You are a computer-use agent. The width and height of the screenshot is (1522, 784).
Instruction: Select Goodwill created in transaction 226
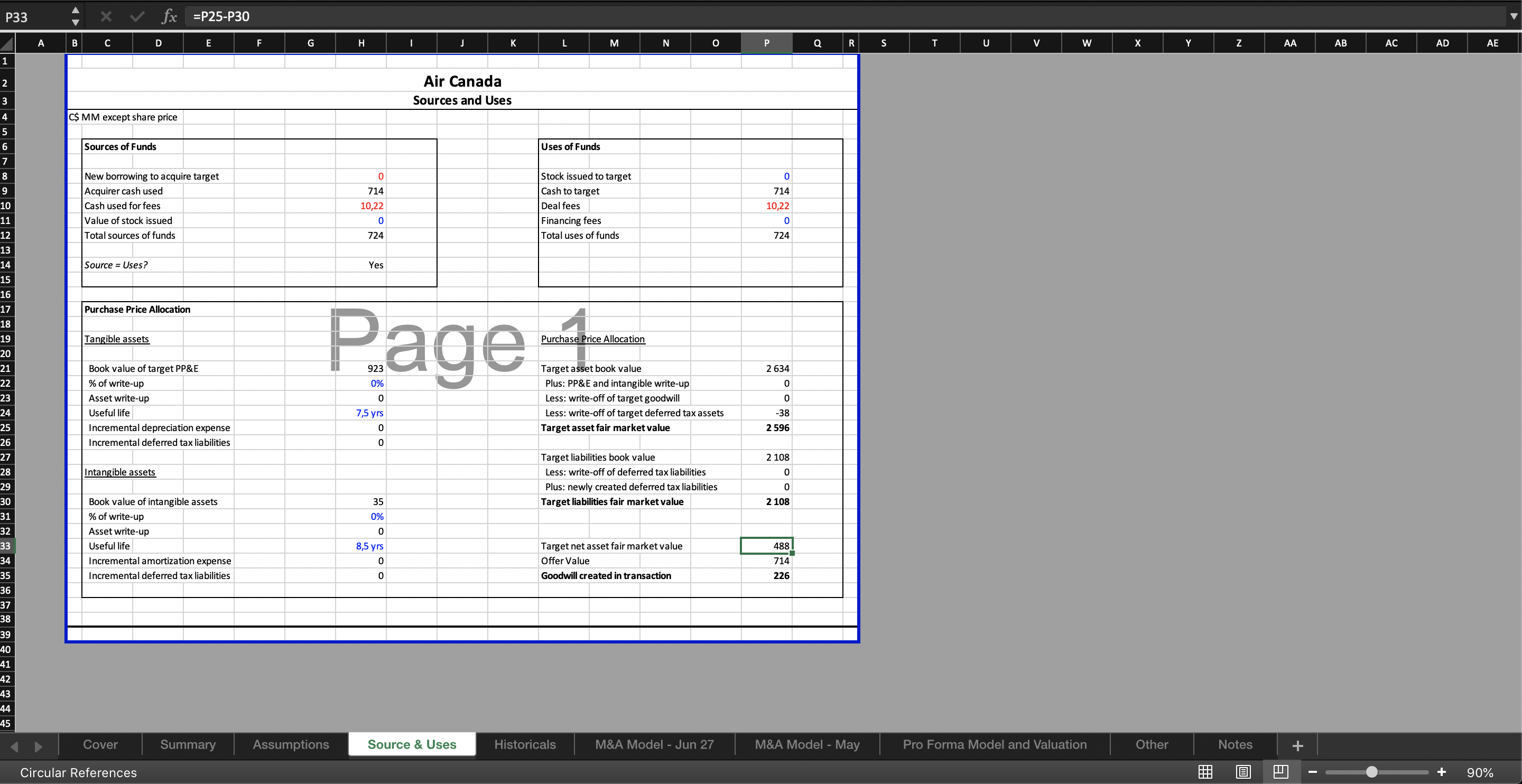click(x=766, y=575)
